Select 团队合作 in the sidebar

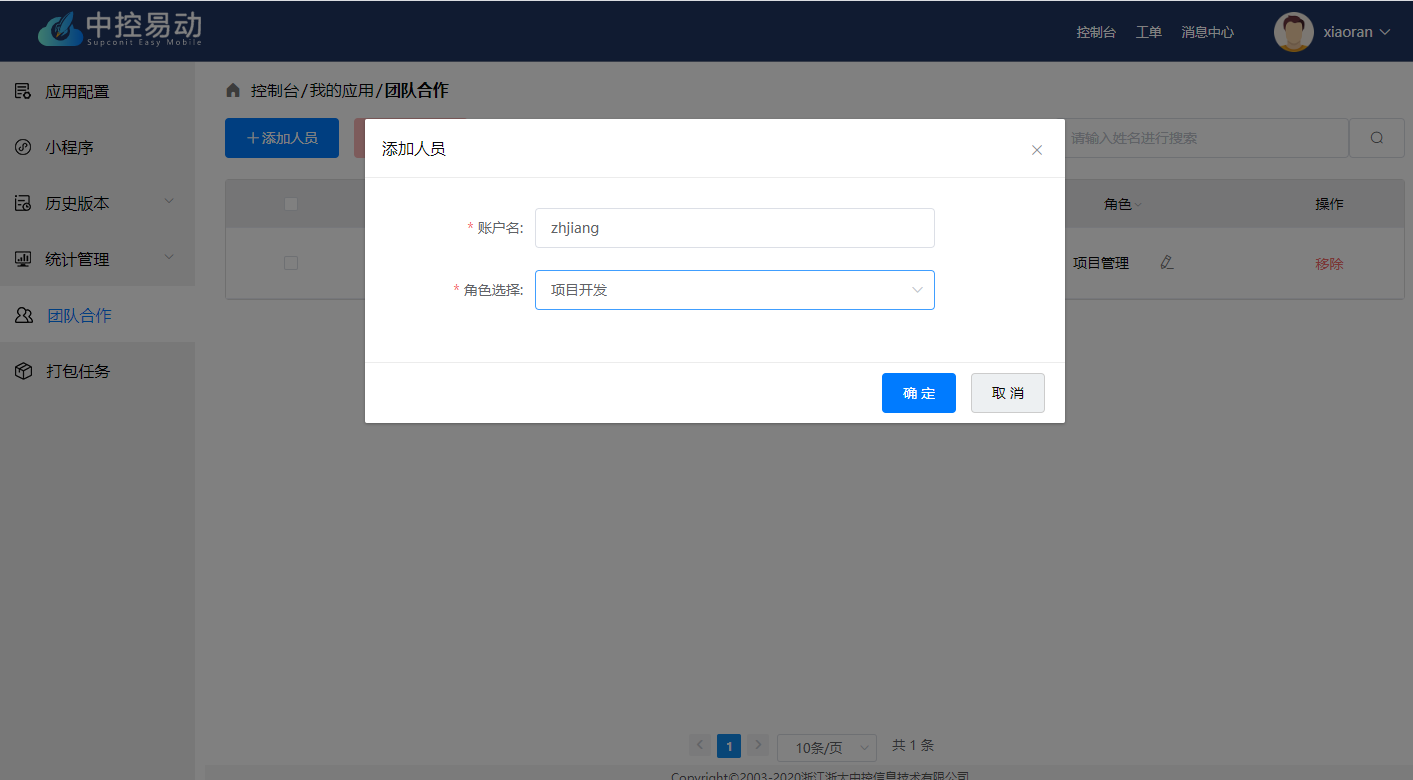tap(97, 316)
